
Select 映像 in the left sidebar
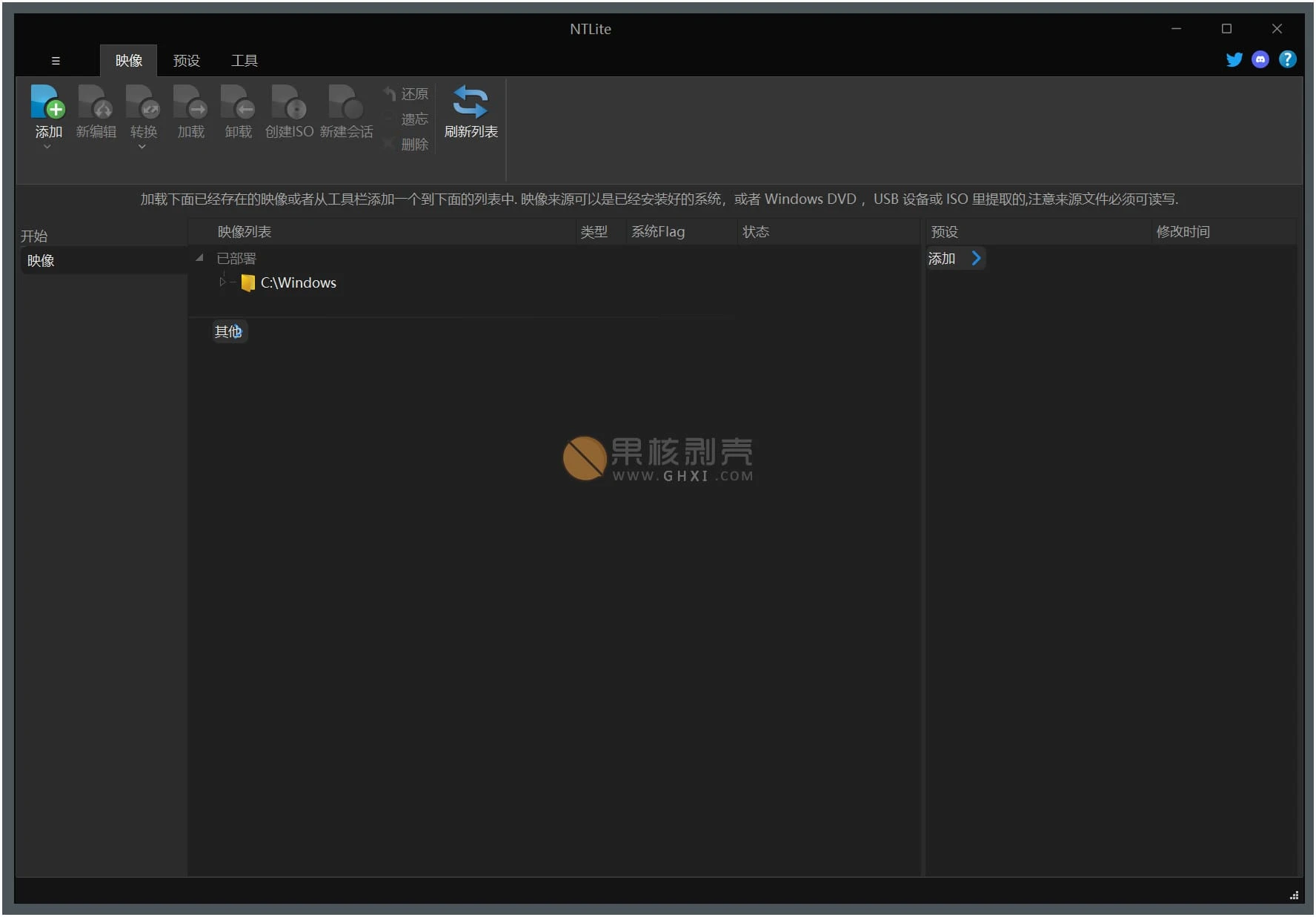103,261
